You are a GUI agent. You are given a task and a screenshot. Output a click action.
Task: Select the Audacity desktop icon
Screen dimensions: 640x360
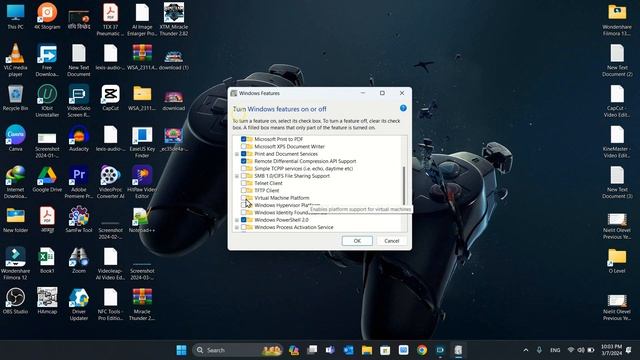pyautogui.click(x=79, y=139)
